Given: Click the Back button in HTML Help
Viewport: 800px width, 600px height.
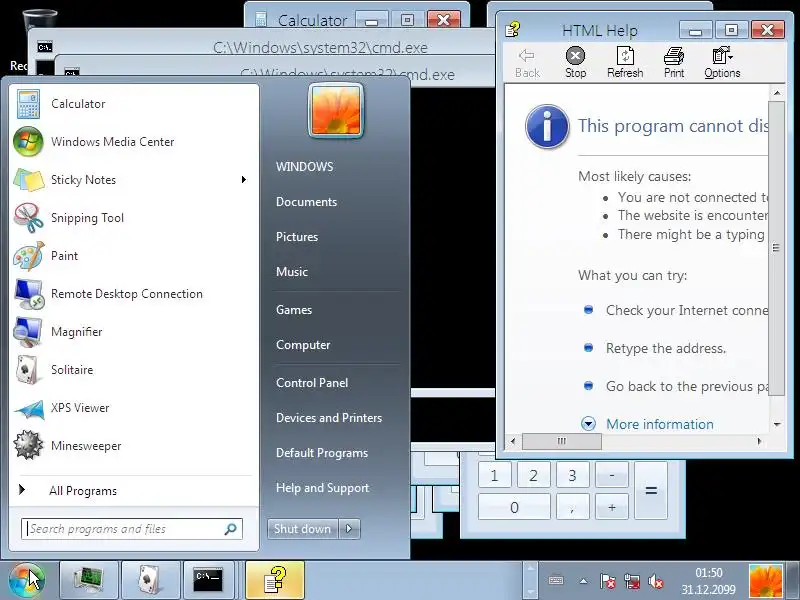Looking at the screenshot, I should (528, 63).
